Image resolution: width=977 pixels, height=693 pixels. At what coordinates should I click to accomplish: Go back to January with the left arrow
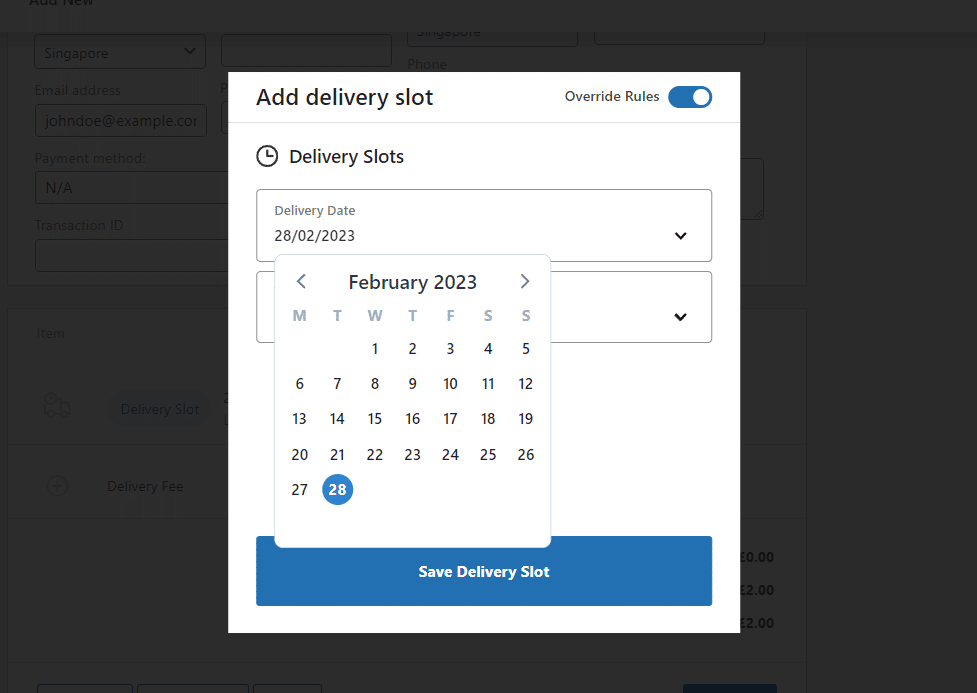point(301,281)
